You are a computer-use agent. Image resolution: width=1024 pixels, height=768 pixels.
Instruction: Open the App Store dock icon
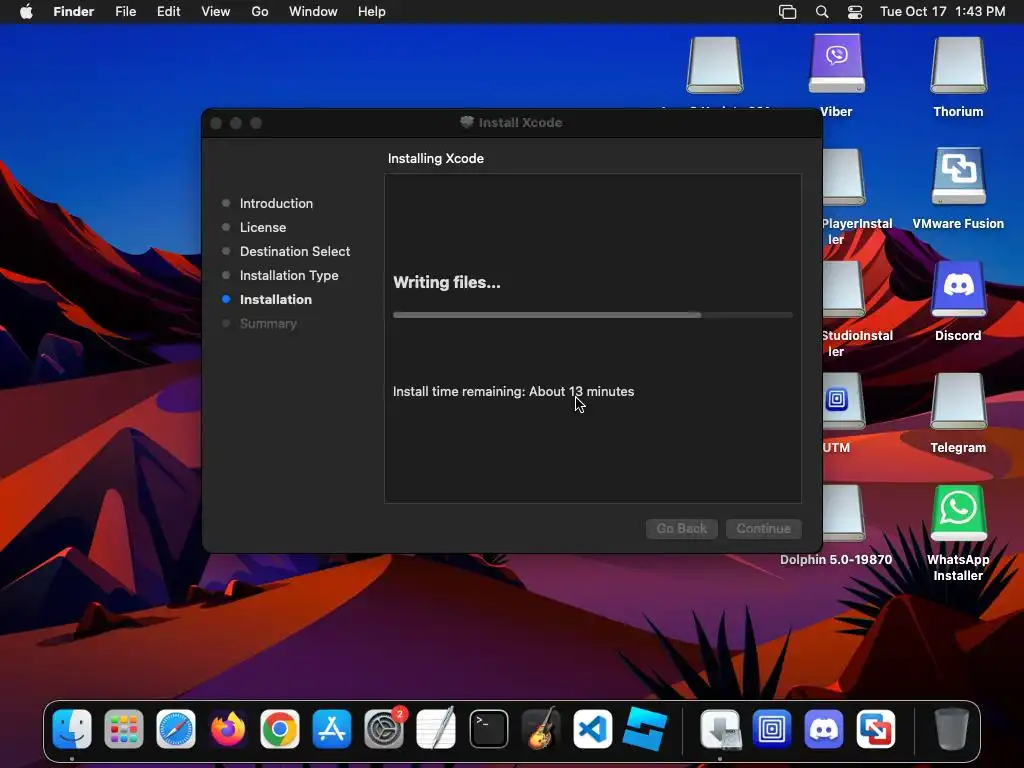(332, 729)
